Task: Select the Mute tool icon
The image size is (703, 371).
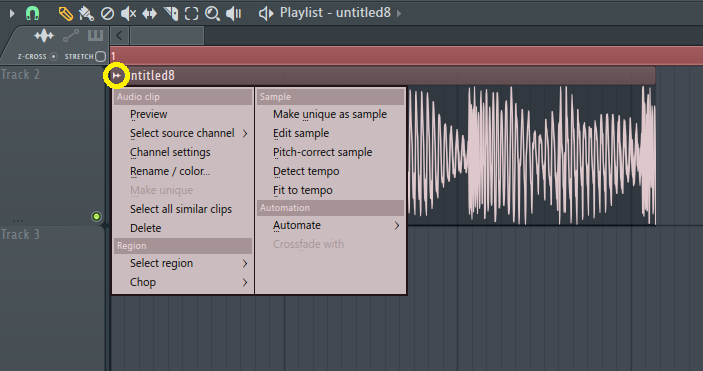Action: click(128, 13)
